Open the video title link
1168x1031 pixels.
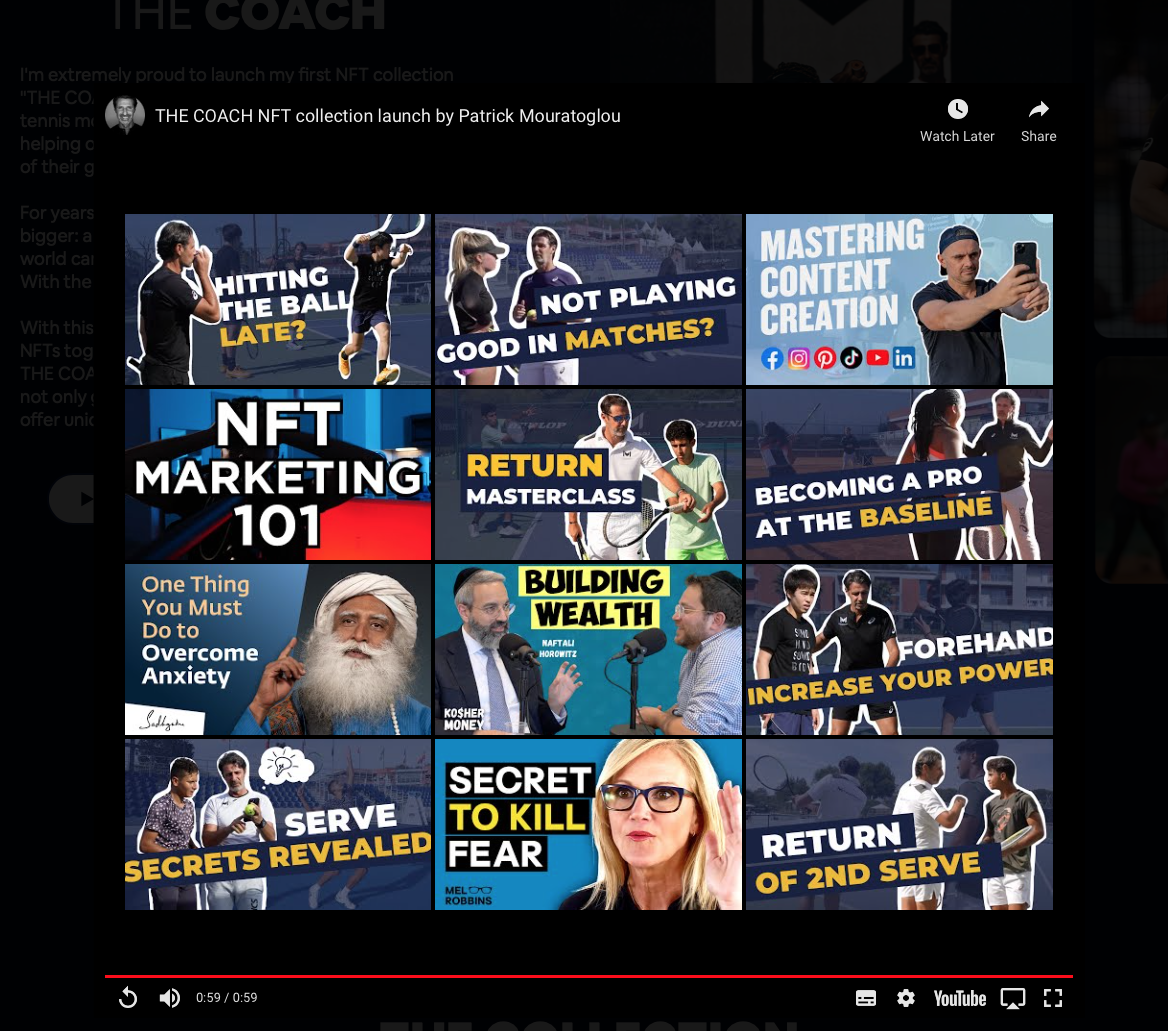click(388, 116)
